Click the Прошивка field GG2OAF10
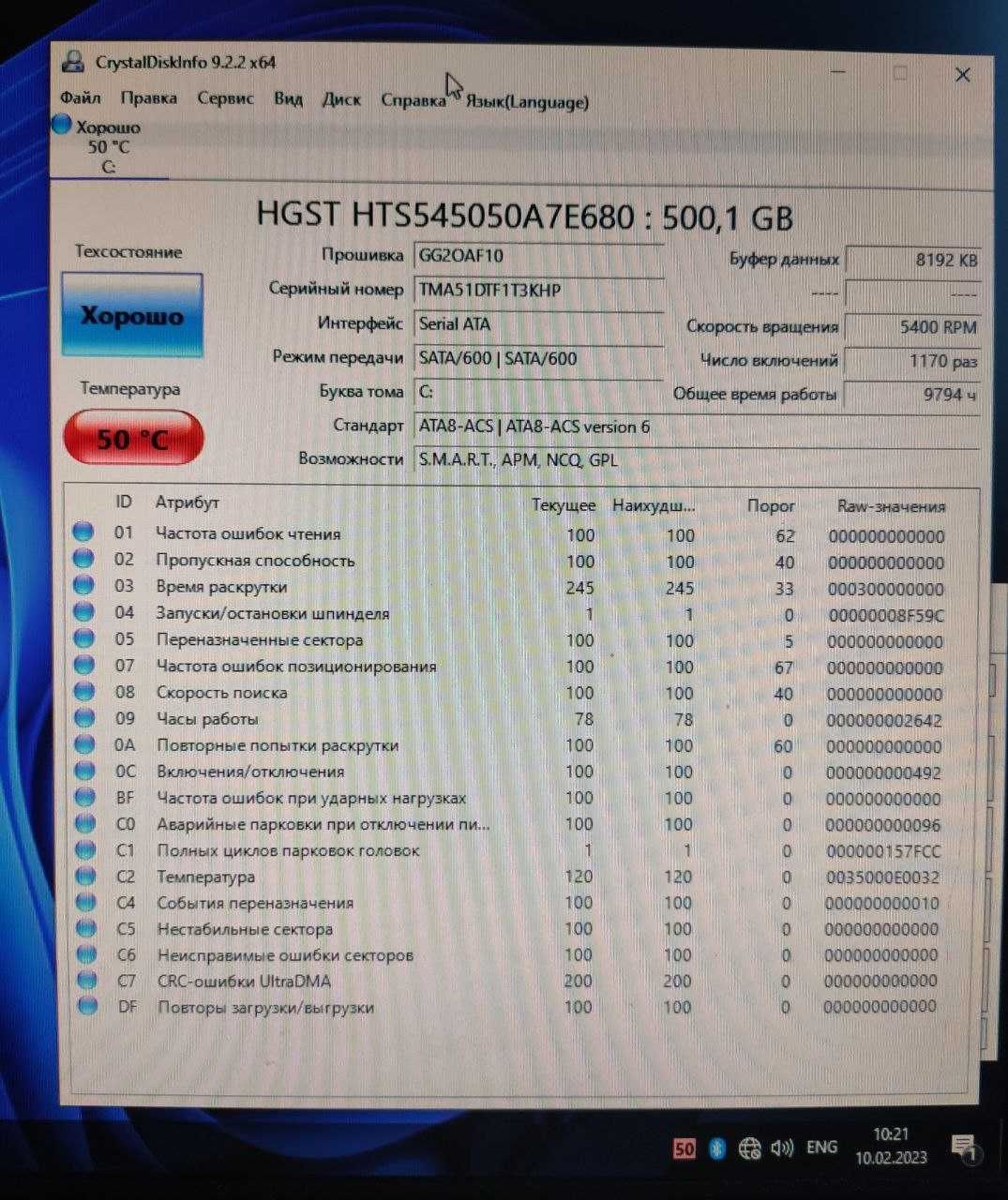The height and width of the screenshot is (1200, 1008). click(x=538, y=255)
